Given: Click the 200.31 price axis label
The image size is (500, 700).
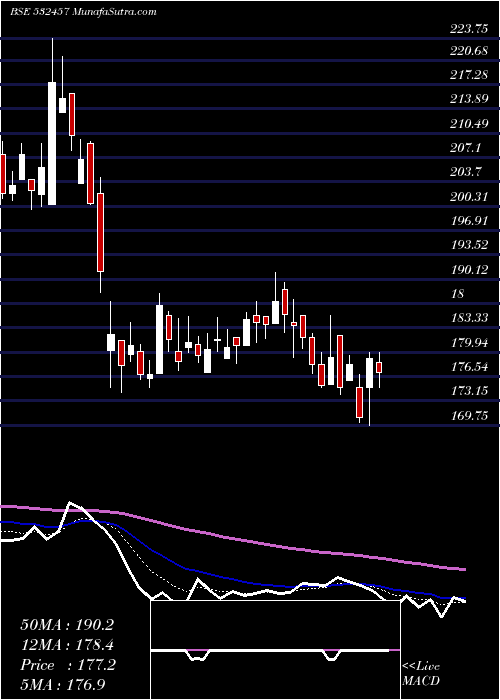Looking at the screenshot, I should click(x=468, y=196).
